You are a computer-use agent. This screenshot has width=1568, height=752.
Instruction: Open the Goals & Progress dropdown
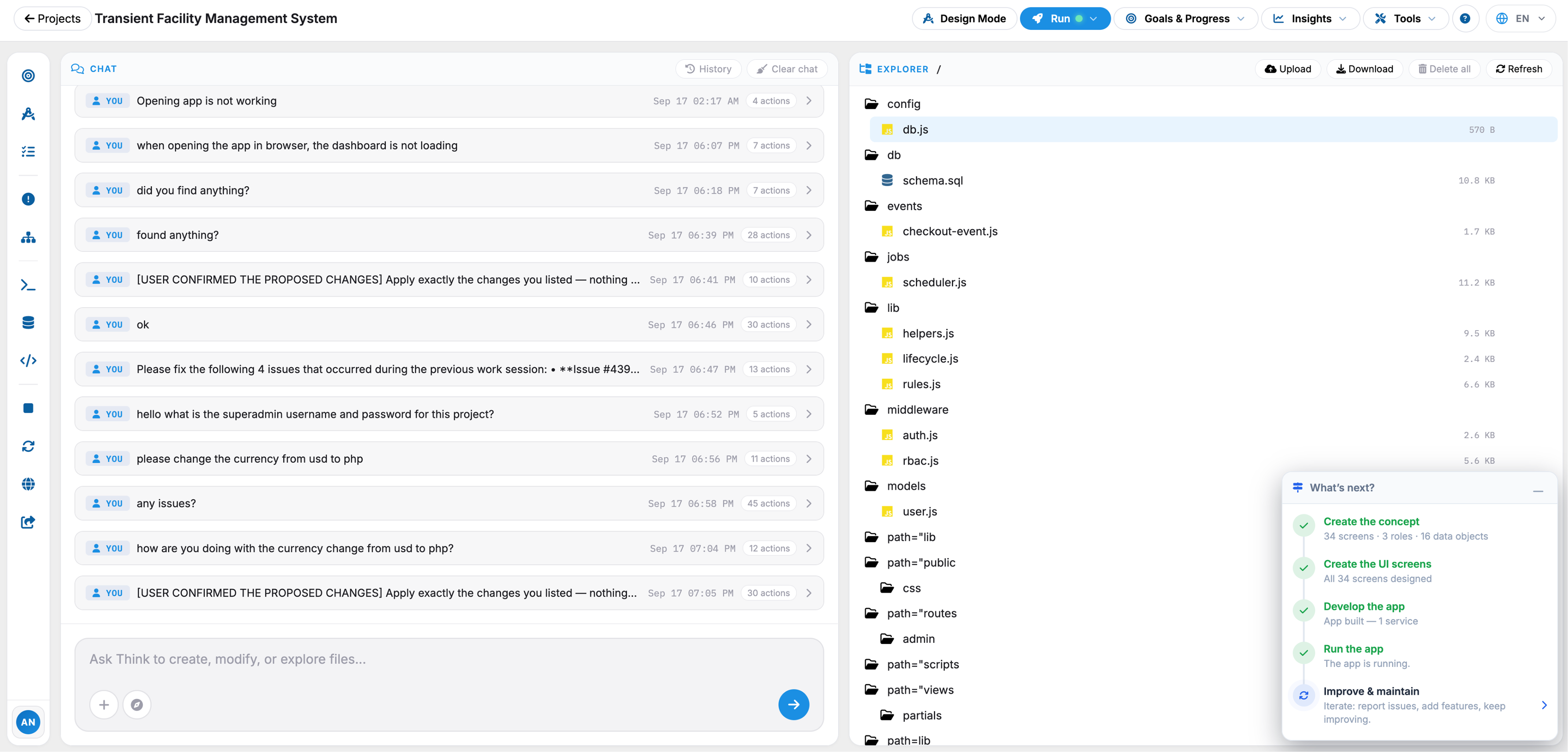click(1186, 18)
